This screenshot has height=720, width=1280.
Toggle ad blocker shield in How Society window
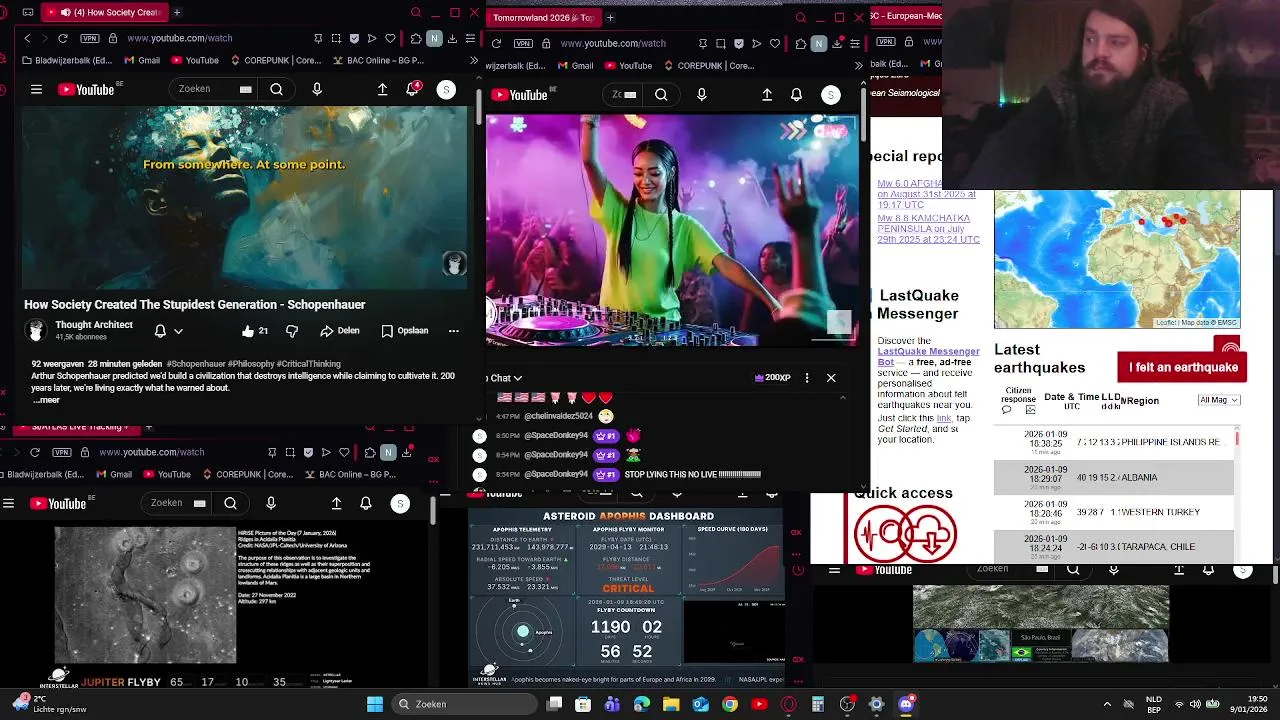tap(354, 38)
